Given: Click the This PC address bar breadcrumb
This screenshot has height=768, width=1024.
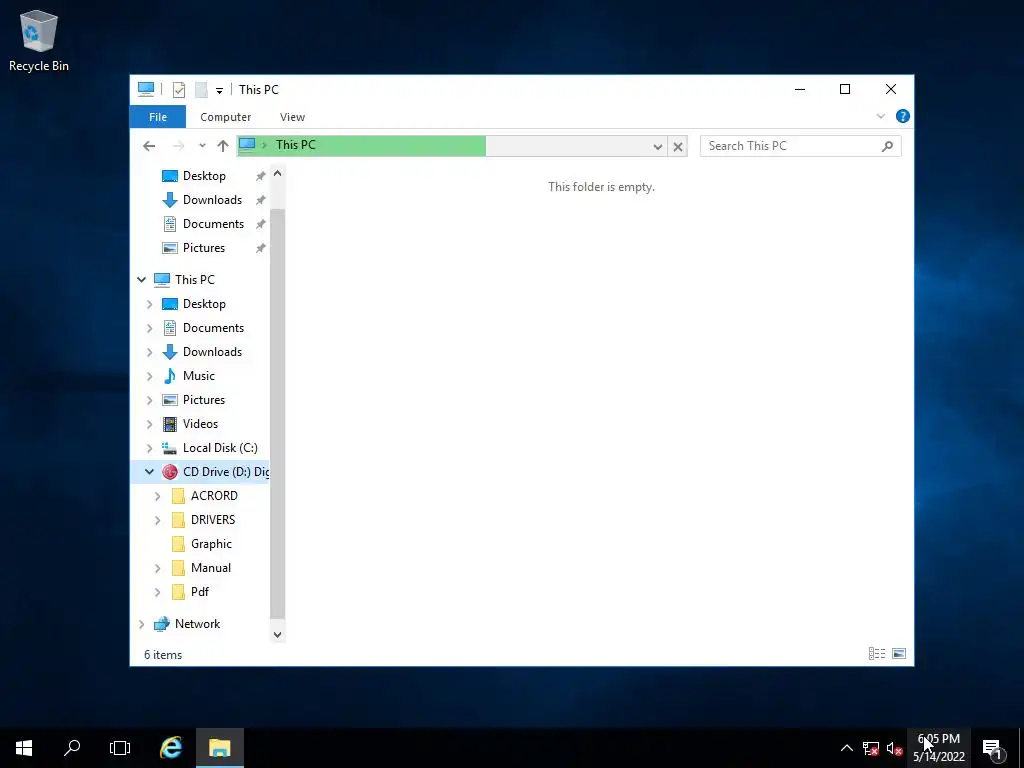Looking at the screenshot, I should pyautogui.click(x=295, y=145).
